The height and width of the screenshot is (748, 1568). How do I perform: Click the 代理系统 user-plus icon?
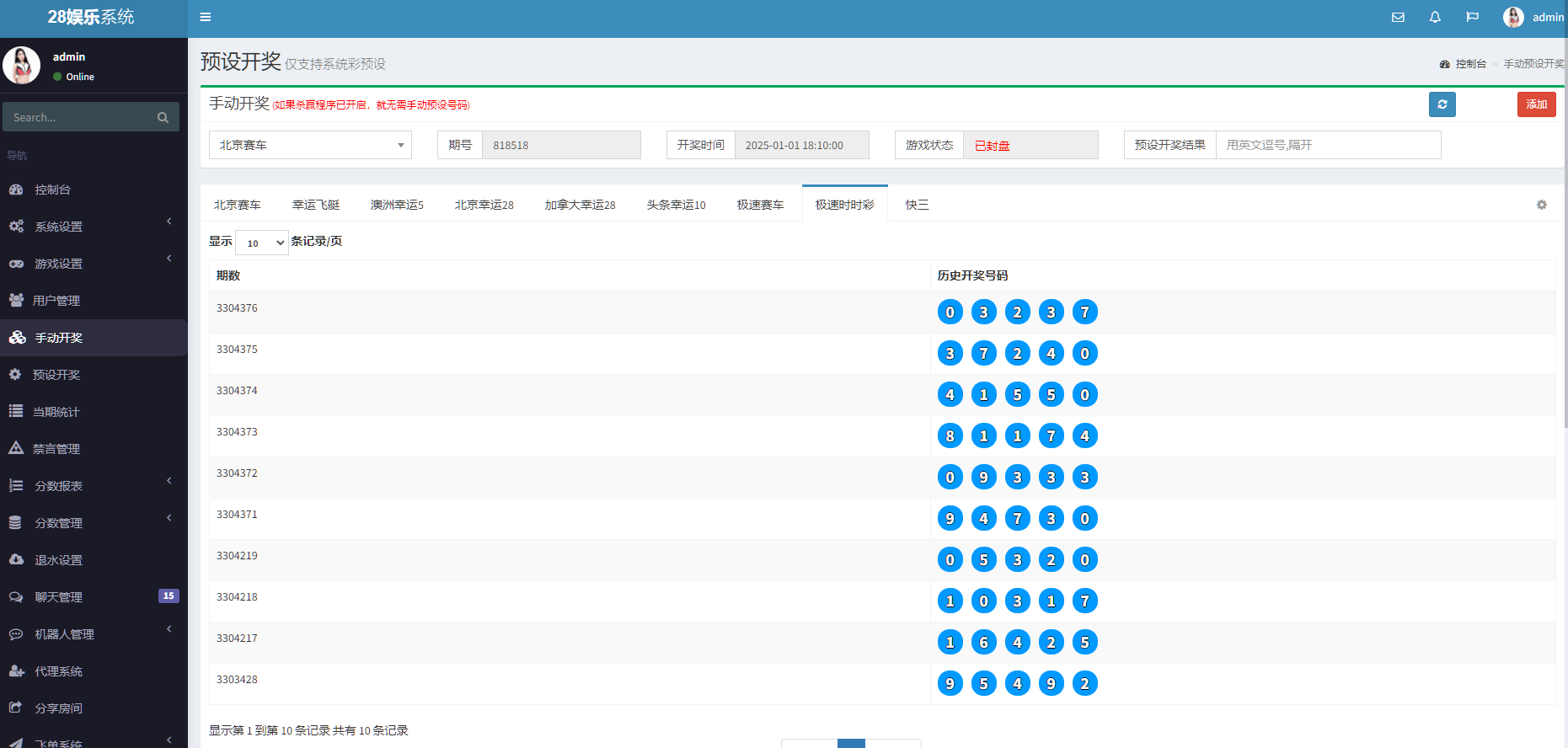tap(16, 671)
